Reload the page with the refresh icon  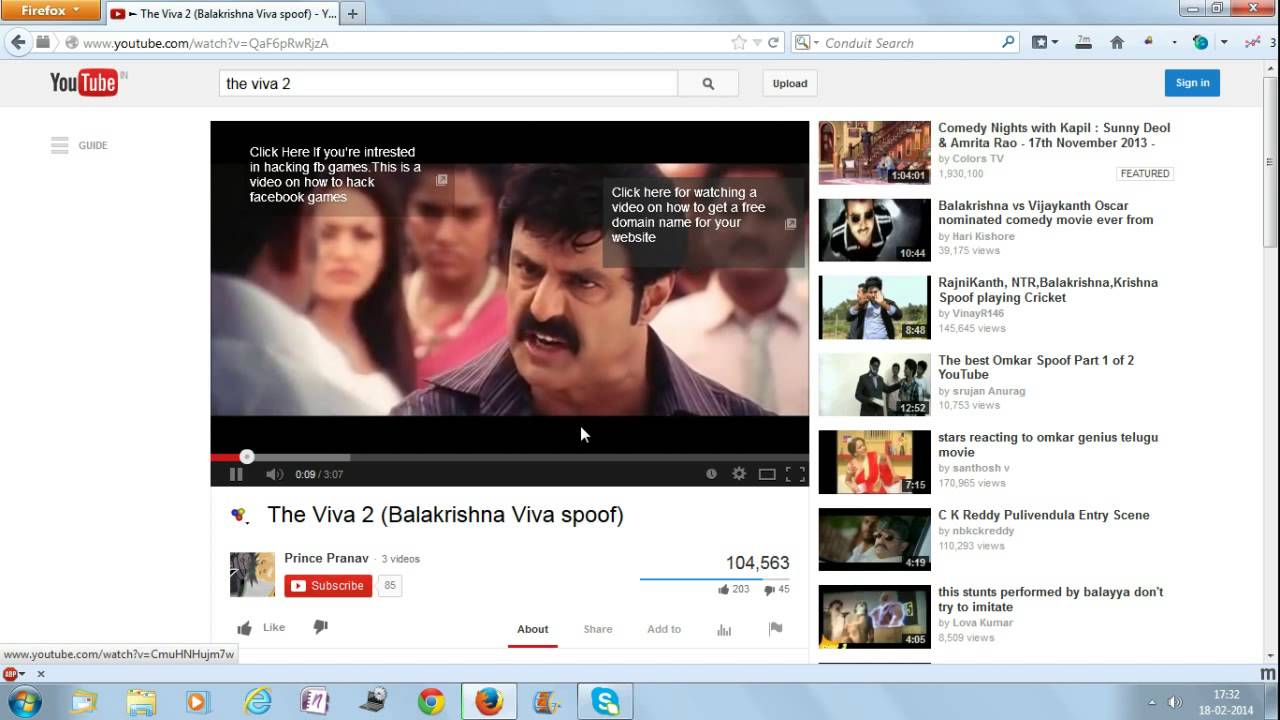(x=773, y=43)
